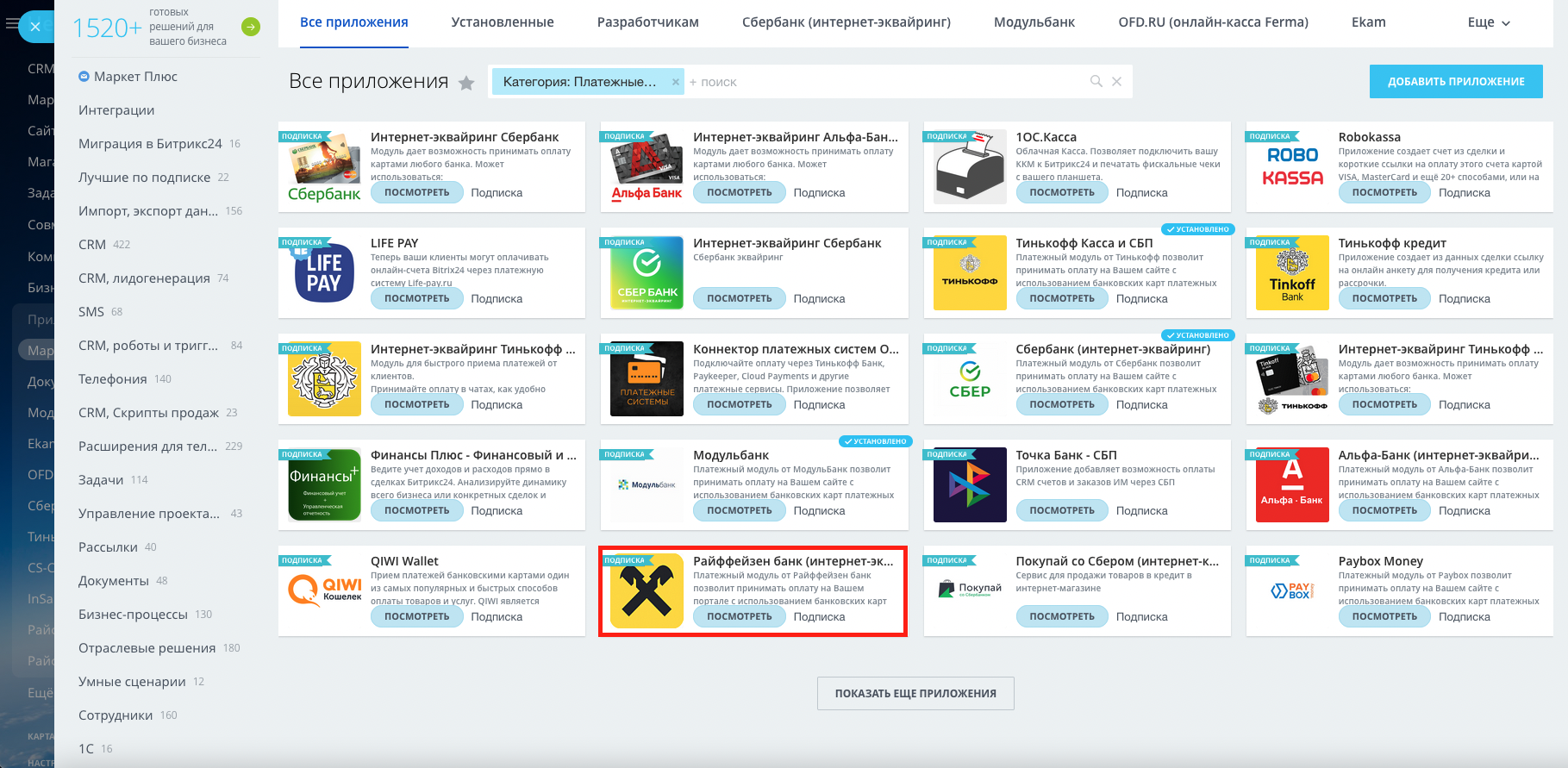1568x768 pixels.
Task: Click the magnifier search icon
Action: pos(1096,81)
